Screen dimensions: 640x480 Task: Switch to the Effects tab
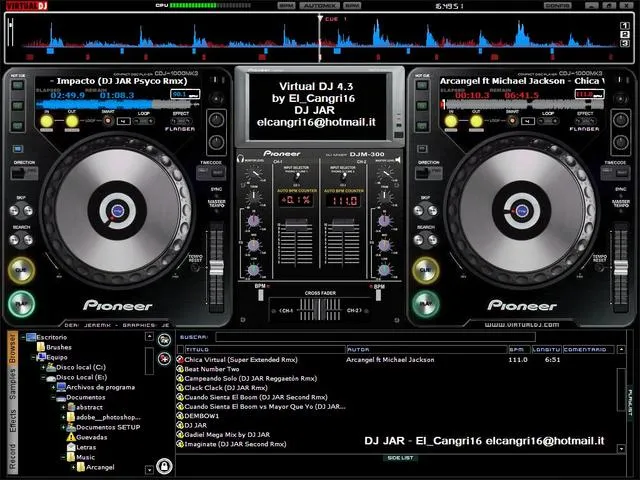[12, 421]
